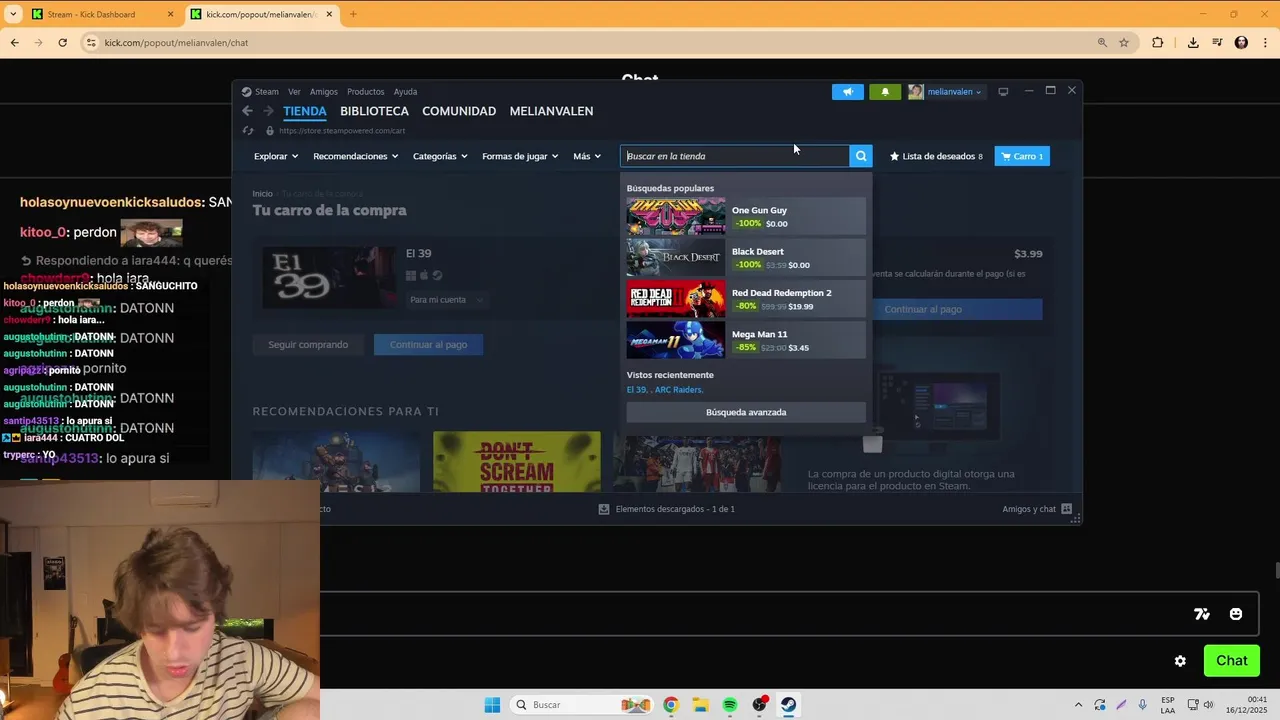Image resolution: width=1280 pixels, height=720 pixels.
Task: Click Seguir comprando button
Action: pyautogui.click(x=308, y=344)
